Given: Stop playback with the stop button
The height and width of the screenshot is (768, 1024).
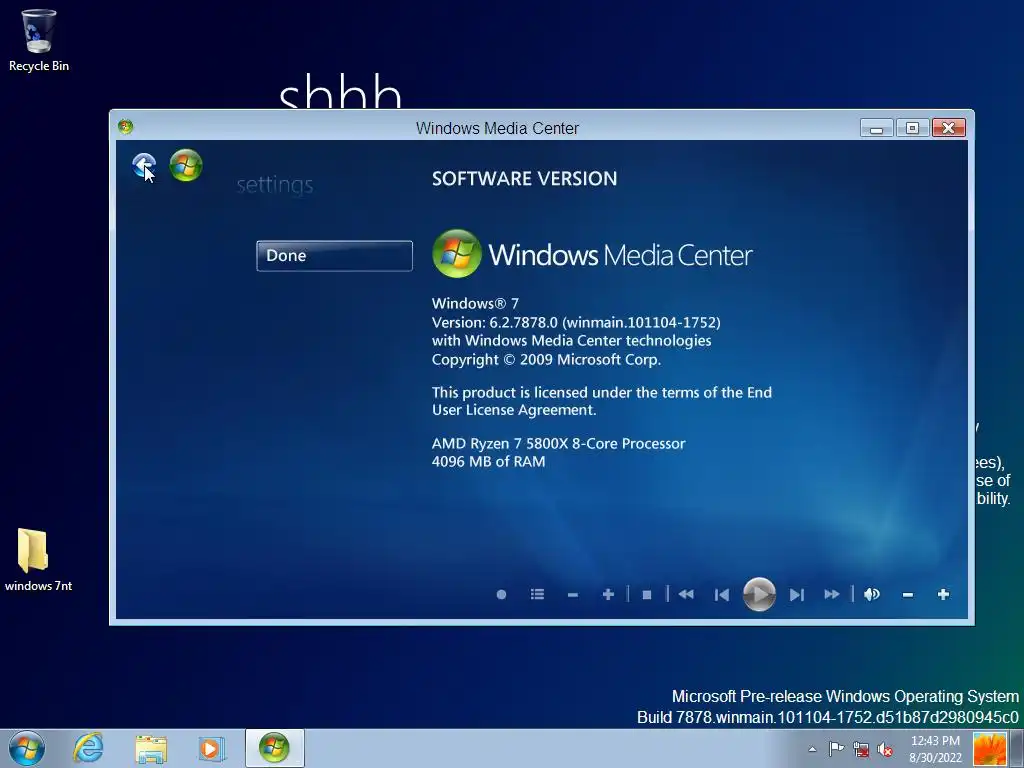Looking at the screenshot, I should click(647, 594).
